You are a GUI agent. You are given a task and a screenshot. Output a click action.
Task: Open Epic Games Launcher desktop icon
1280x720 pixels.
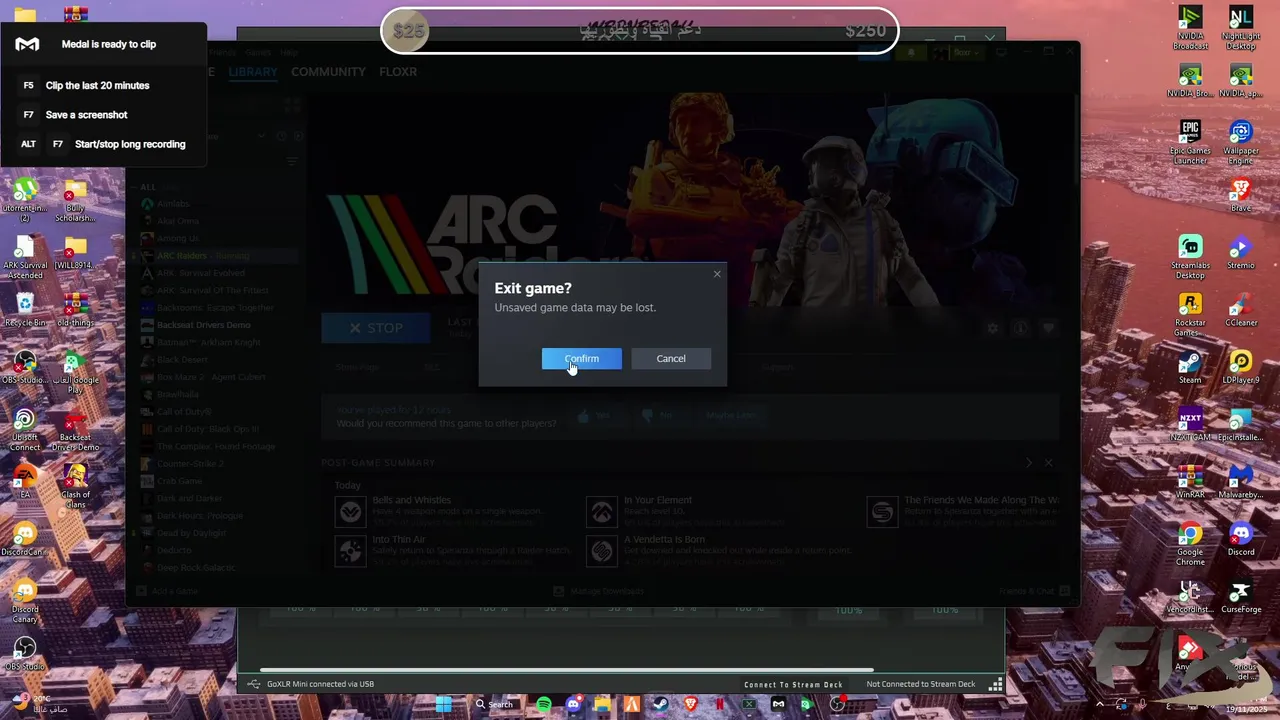tap(1190, 143)
